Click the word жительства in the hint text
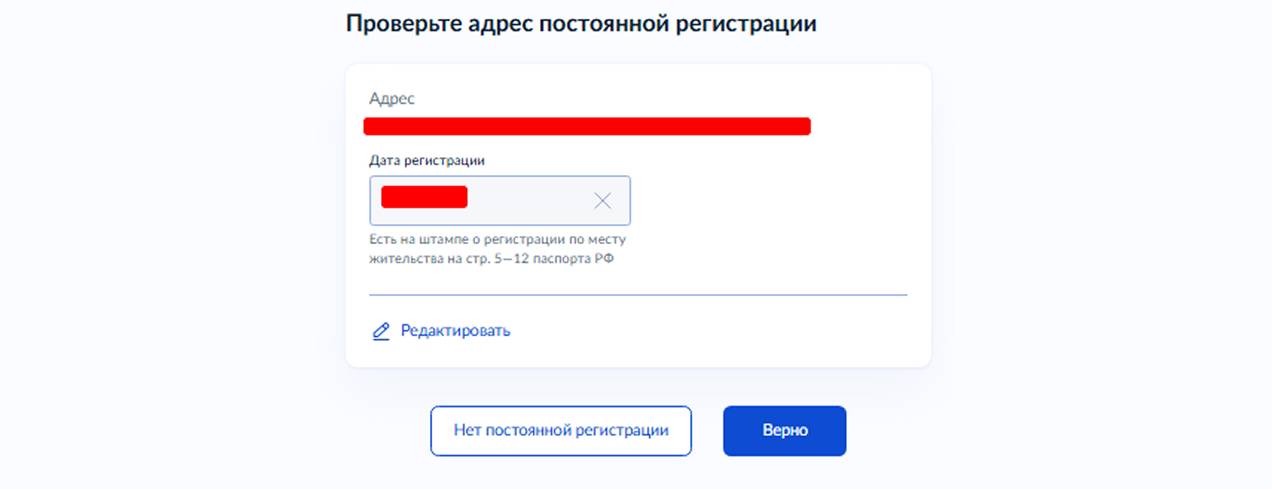The width and height of the screenshot is (1272, 489). coord(403,259)
